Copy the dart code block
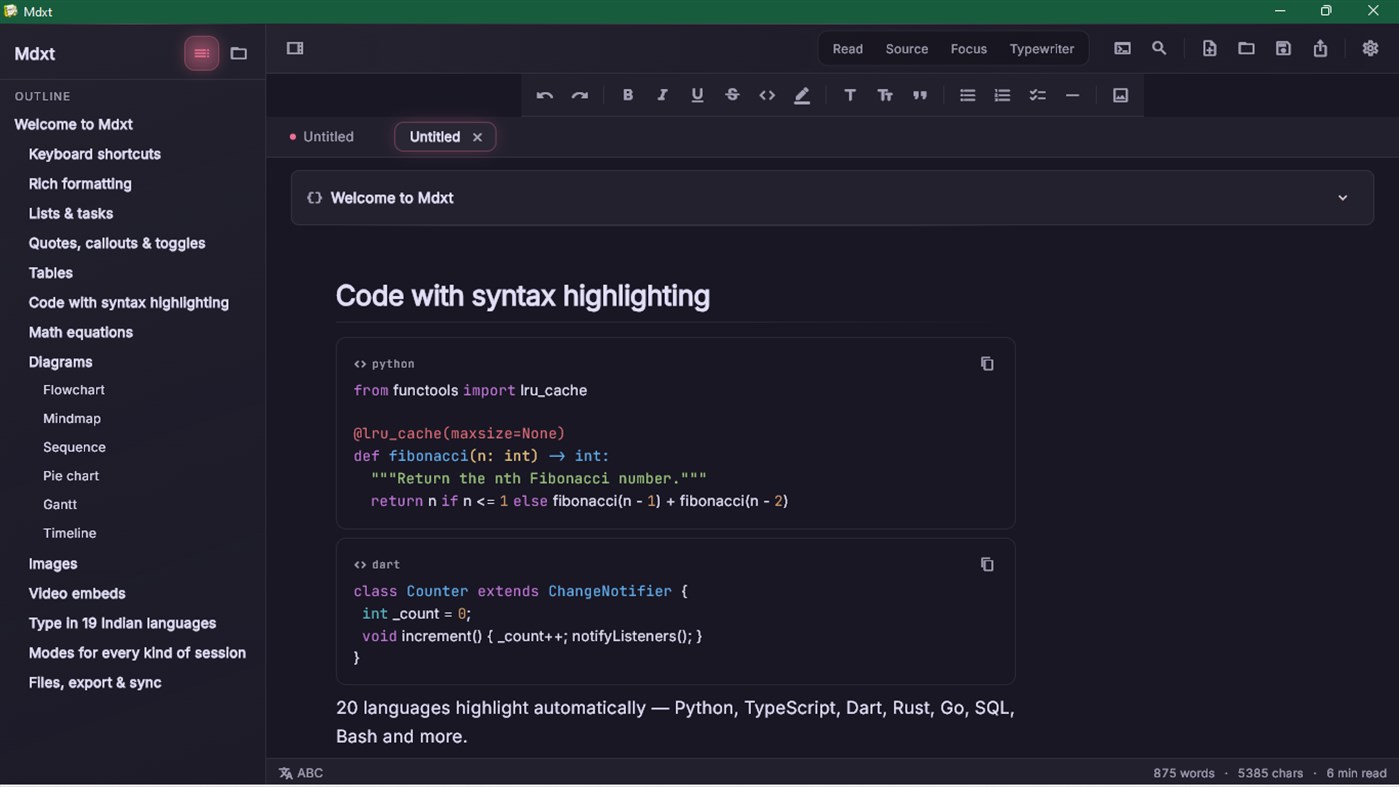 coord(987,565)
